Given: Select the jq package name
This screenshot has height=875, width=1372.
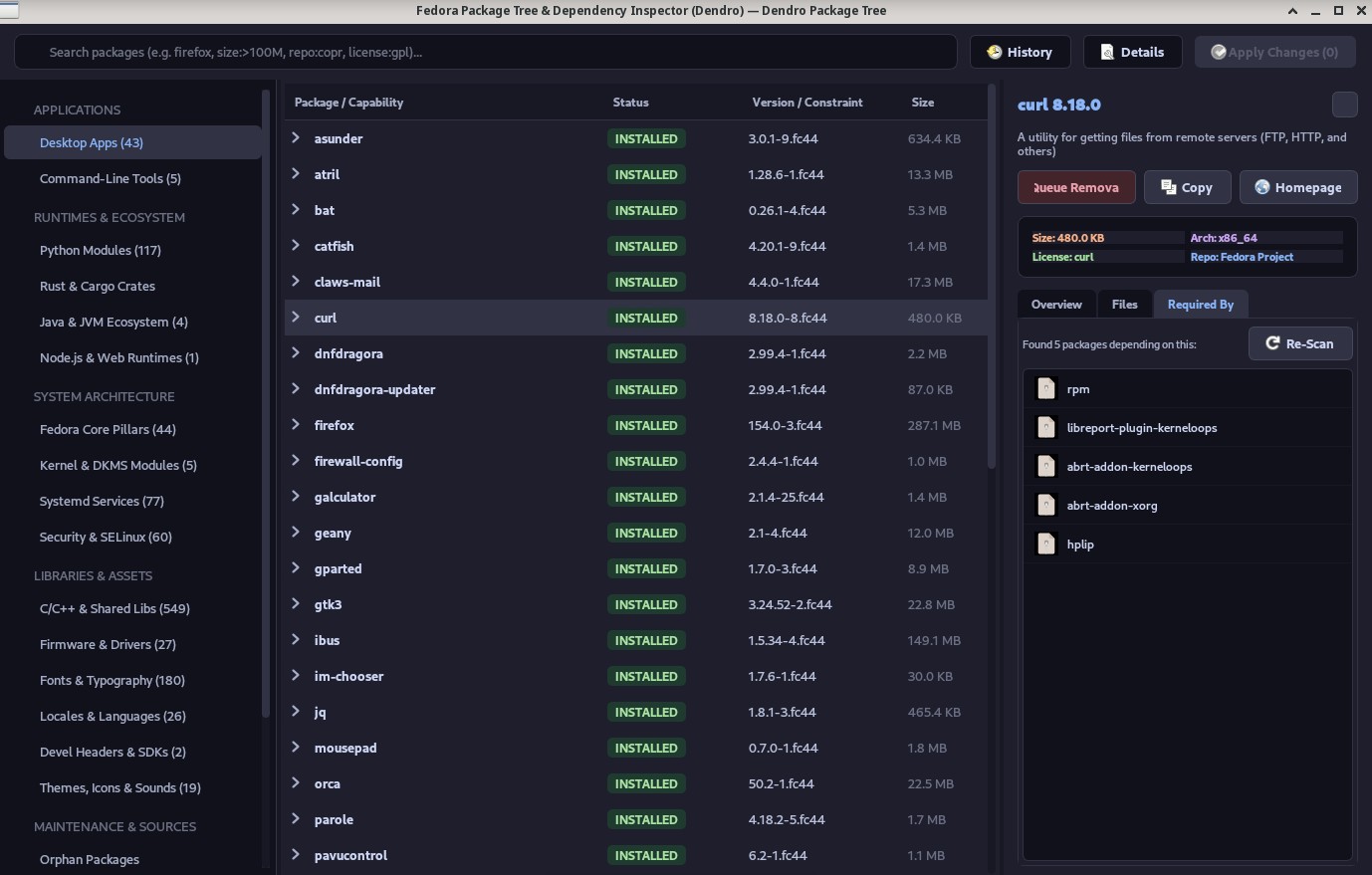Looking at the screenshot, I should [320, 712].
